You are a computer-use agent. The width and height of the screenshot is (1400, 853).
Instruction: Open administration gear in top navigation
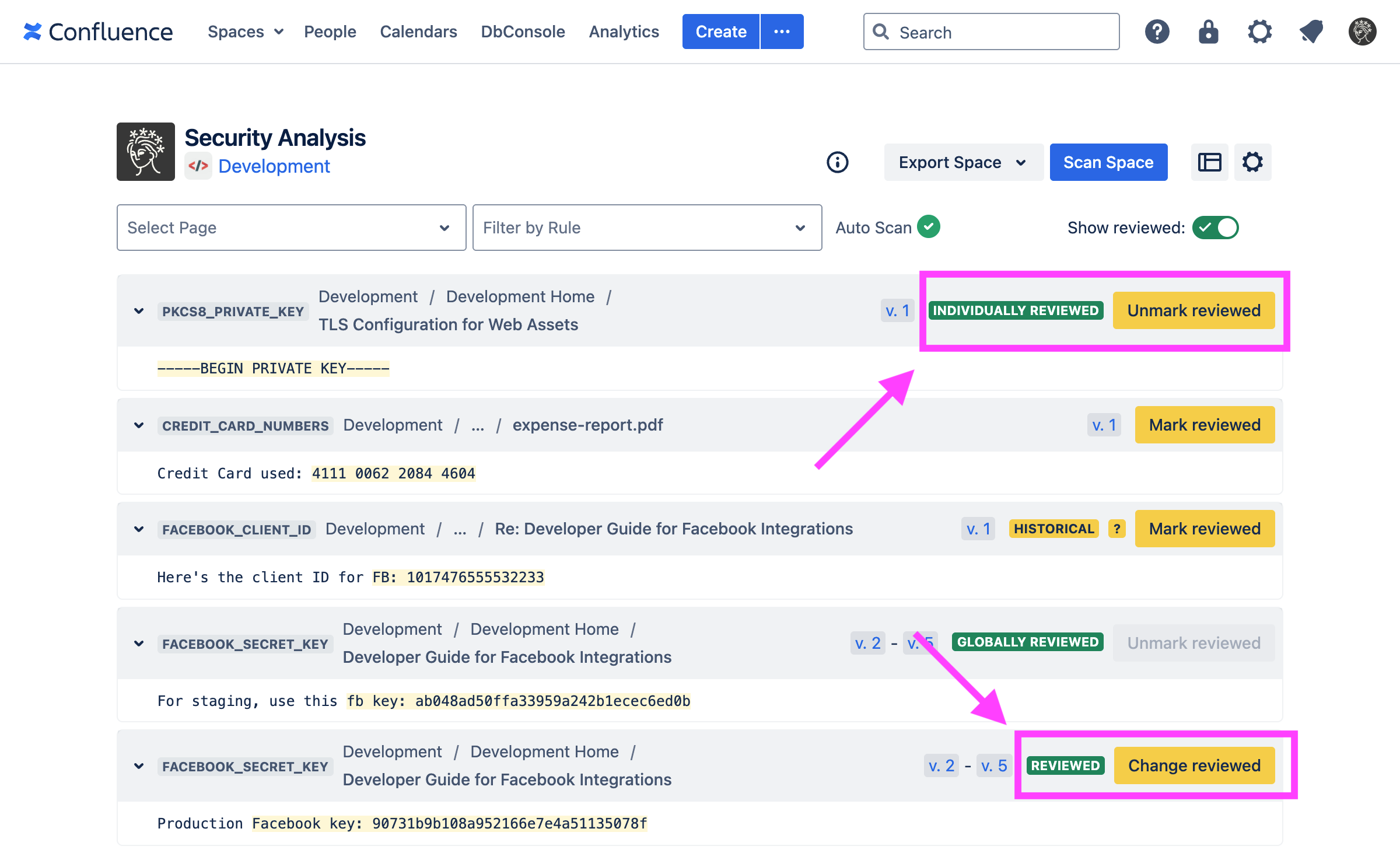point(1259,32)
